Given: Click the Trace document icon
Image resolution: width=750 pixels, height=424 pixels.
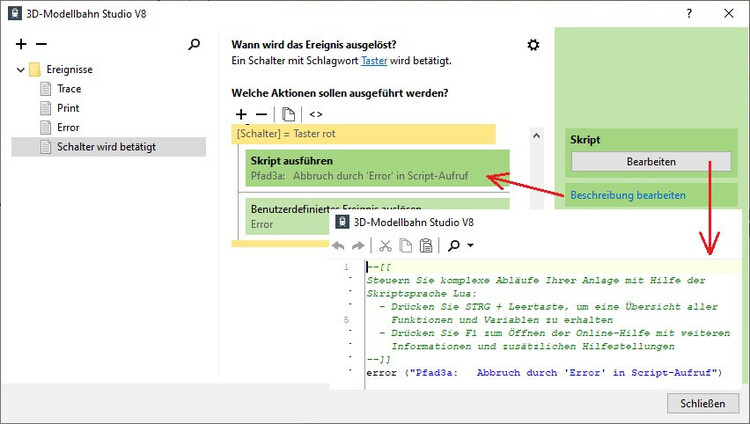Looking at the screenshot, I should click(46, 89).
